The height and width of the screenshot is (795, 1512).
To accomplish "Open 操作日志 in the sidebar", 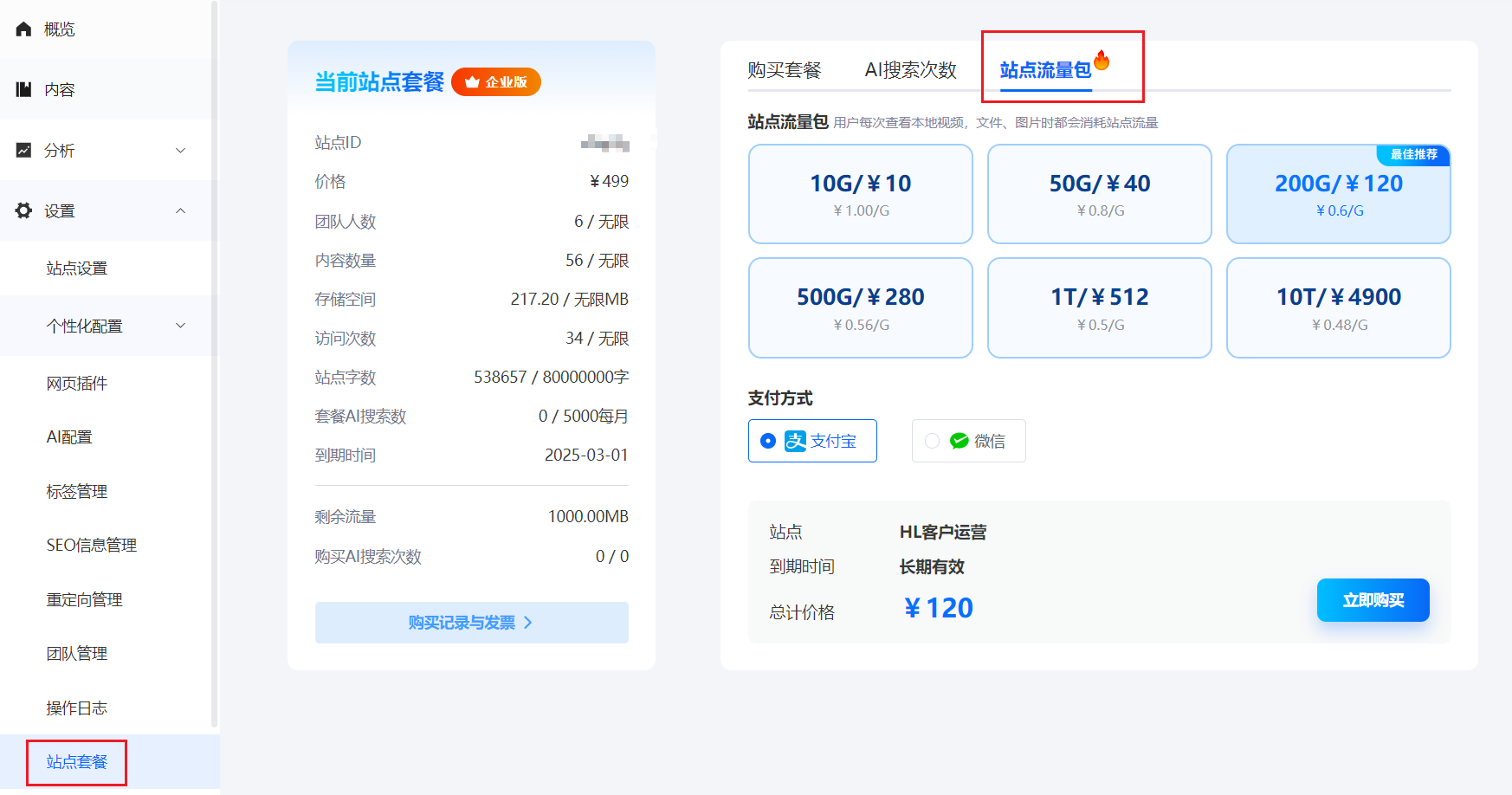I will coord(77,708).
